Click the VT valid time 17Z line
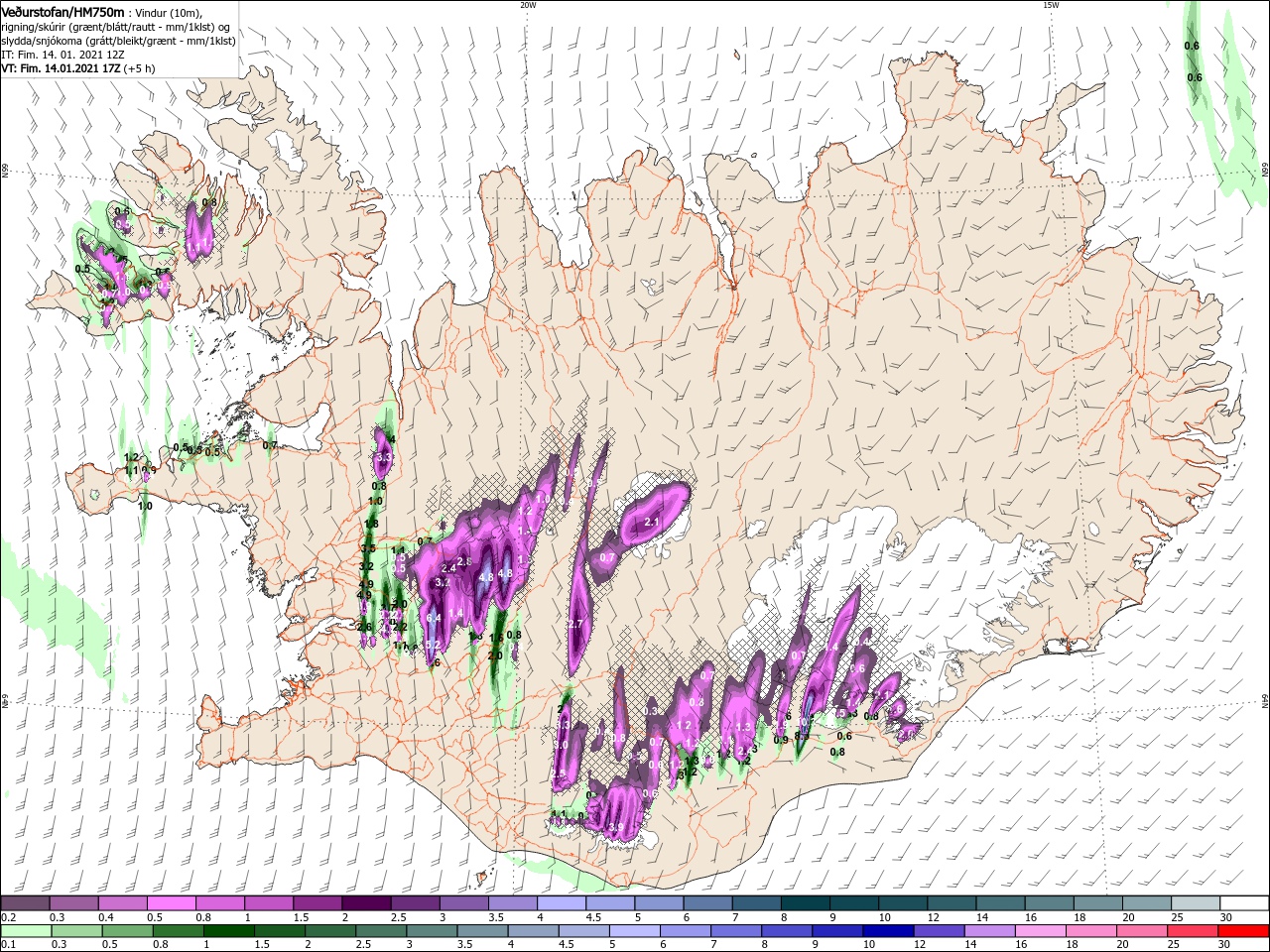The image size is (1270, 952). coord(77,68)
